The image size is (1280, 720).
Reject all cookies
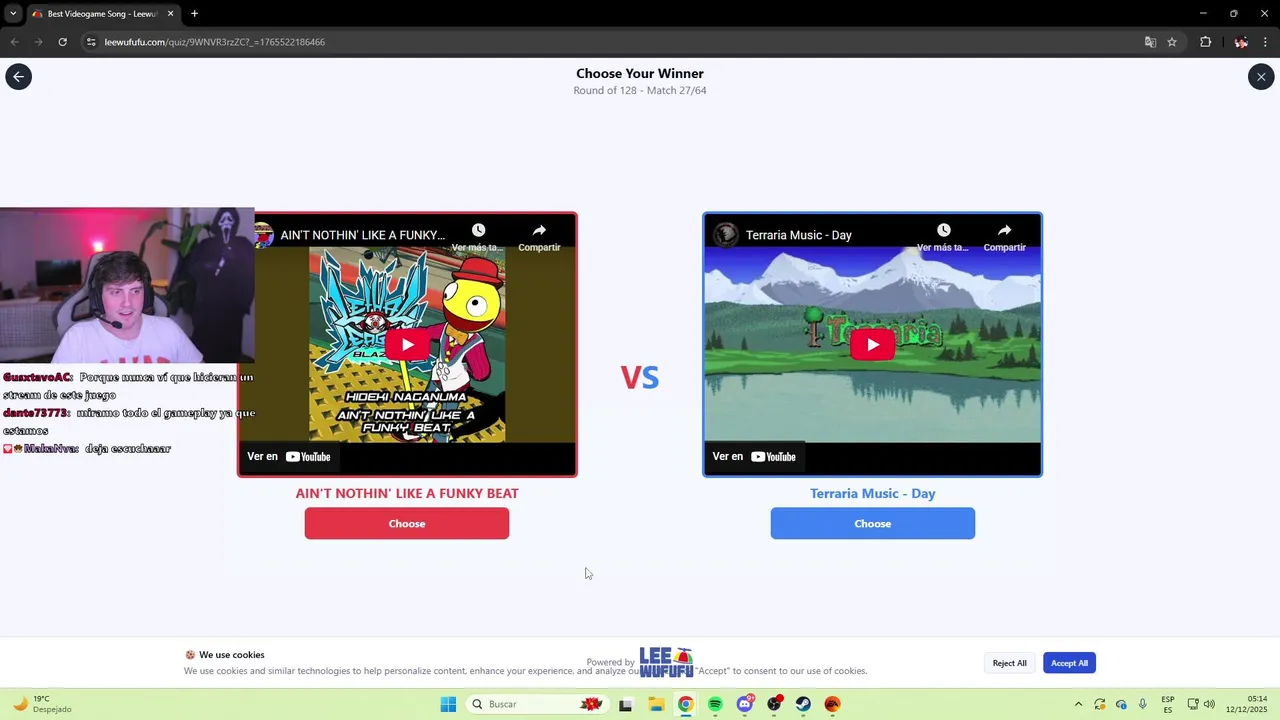tap(1009, 663)
